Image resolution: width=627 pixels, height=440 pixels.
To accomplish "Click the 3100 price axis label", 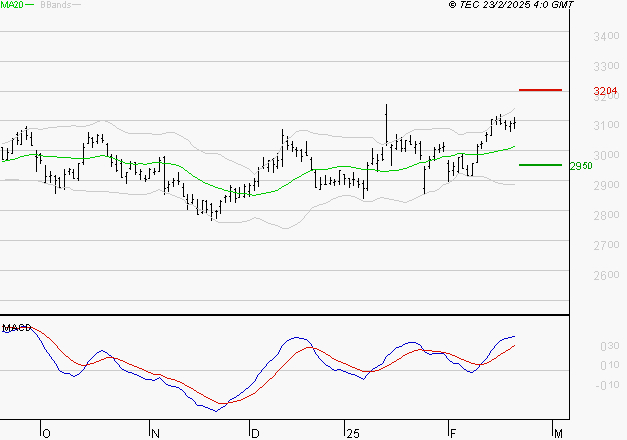I will (x=606, y=126).
